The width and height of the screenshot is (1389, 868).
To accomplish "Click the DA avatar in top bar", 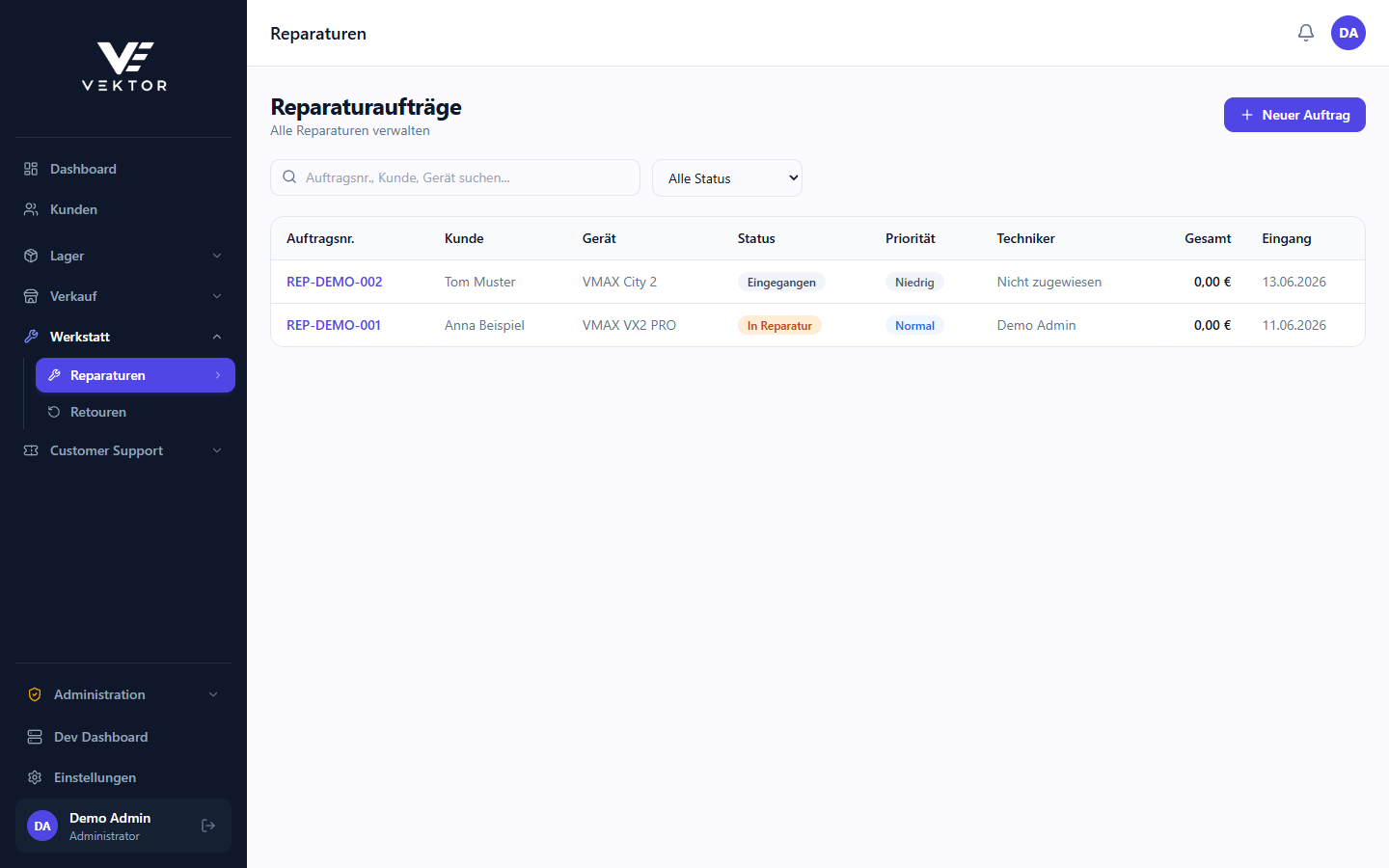I will click(1348, 33).
